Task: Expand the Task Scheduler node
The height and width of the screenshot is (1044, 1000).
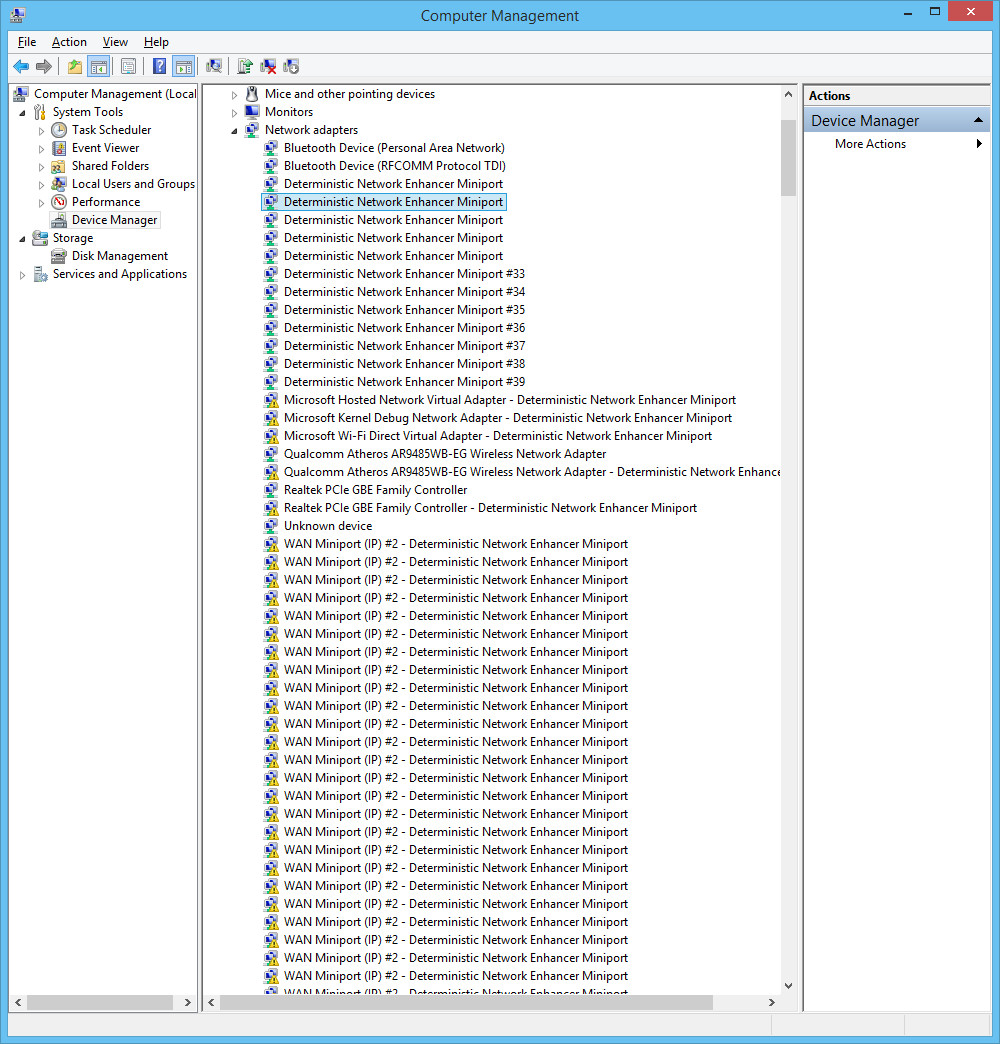Action: pyautogui.click(x=41, y=130)
